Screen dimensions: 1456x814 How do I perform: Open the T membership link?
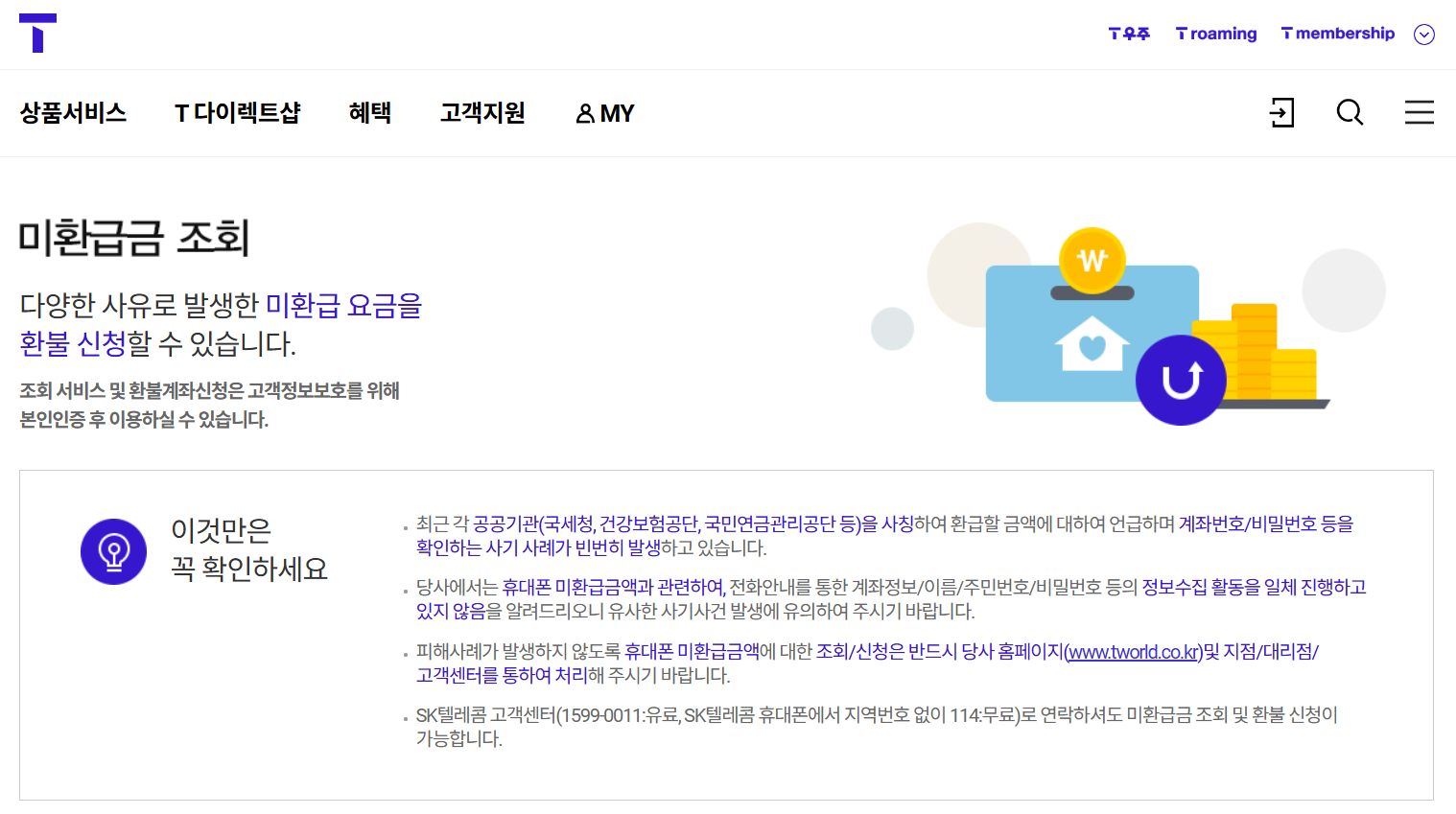tap(1338, 34)
